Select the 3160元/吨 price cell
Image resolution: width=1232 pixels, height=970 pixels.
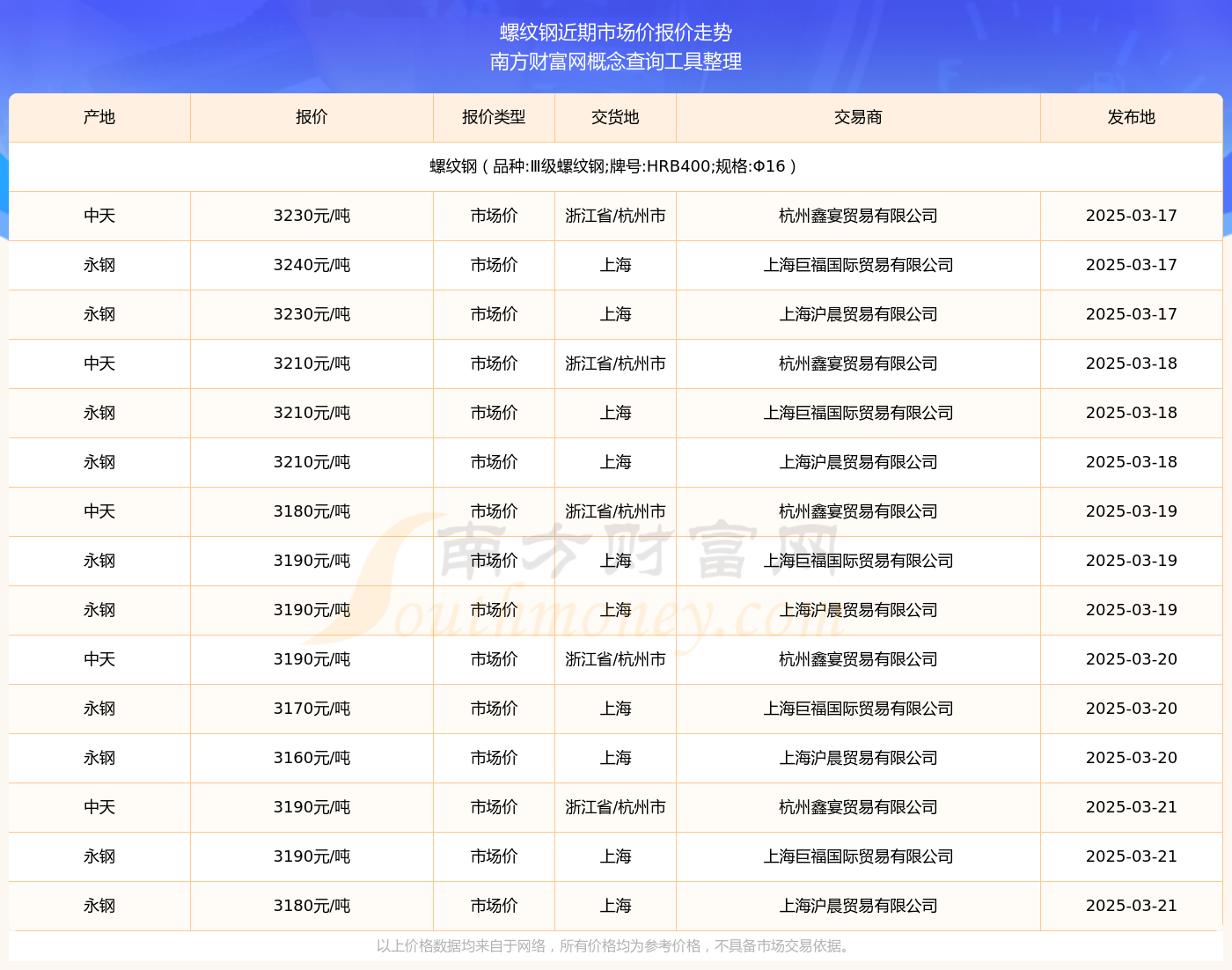pyautogui.click(x=312, y=758)
